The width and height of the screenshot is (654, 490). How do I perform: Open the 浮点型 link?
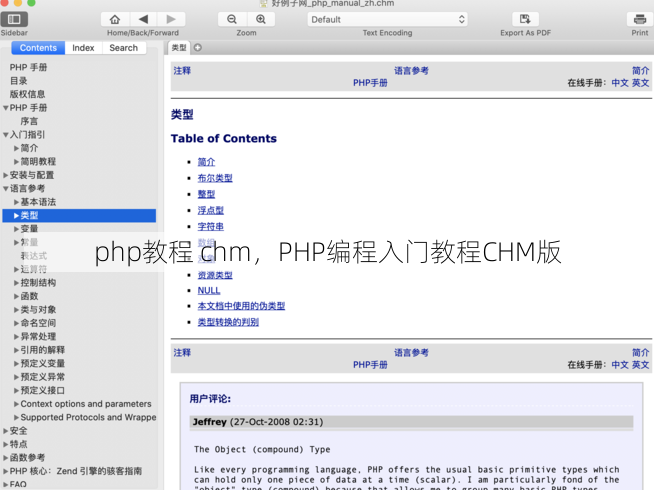[211, 211]
